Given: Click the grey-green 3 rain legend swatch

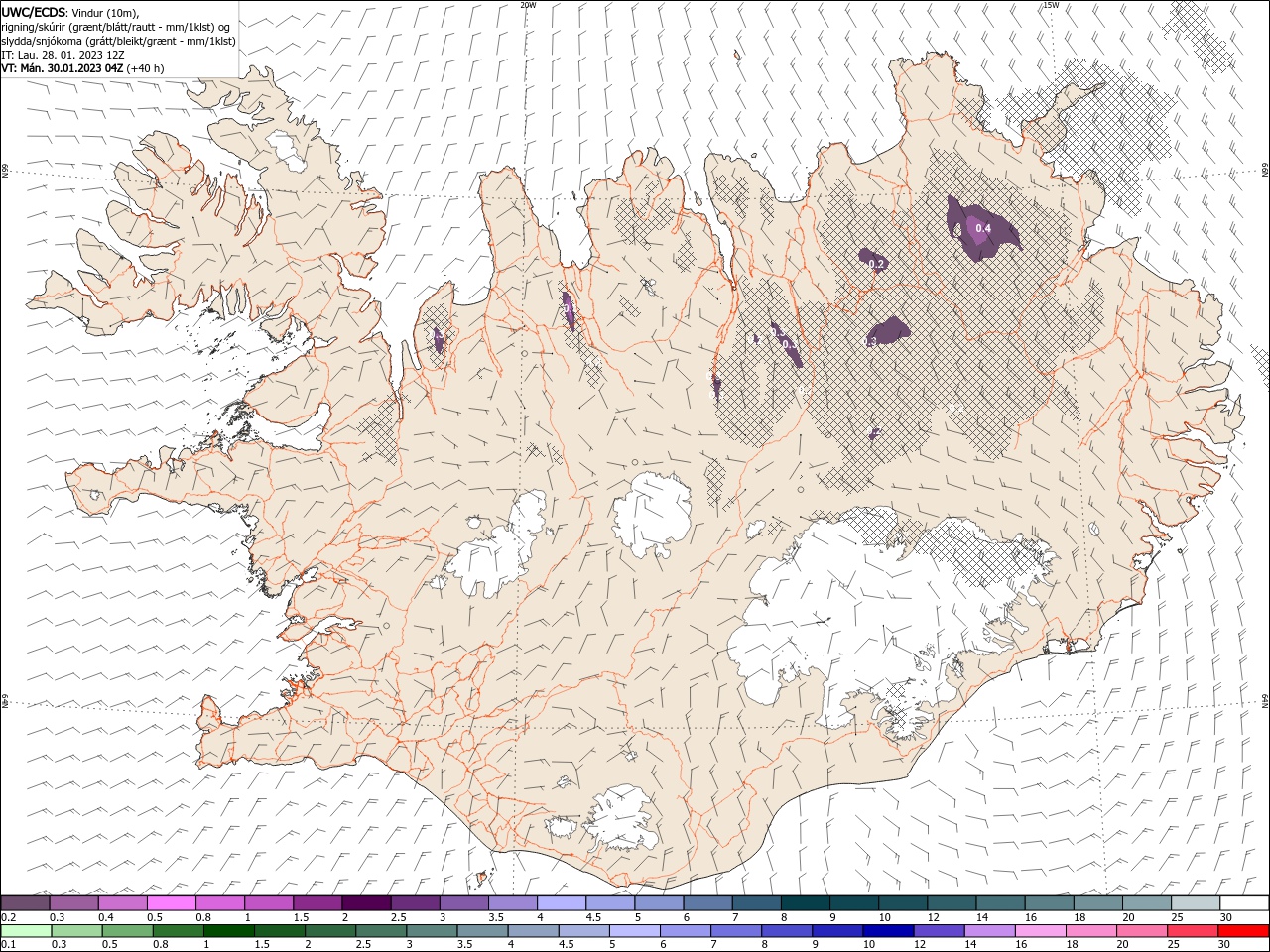Looking at the screenshot, I should [x=432, y=931].
